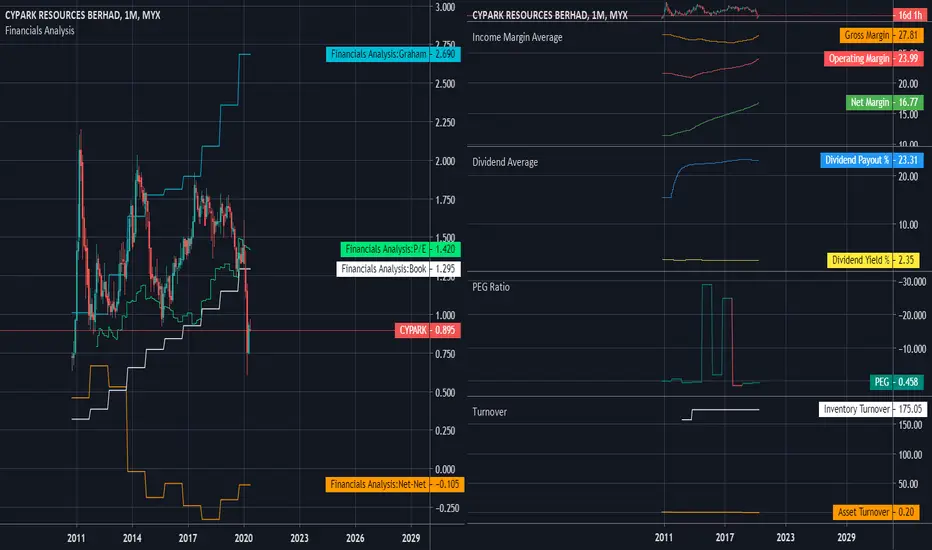Click the Financials Analysis:Graham 2.690 label
The width and height of the screenshot is (932, 550).
pos(393,54)
